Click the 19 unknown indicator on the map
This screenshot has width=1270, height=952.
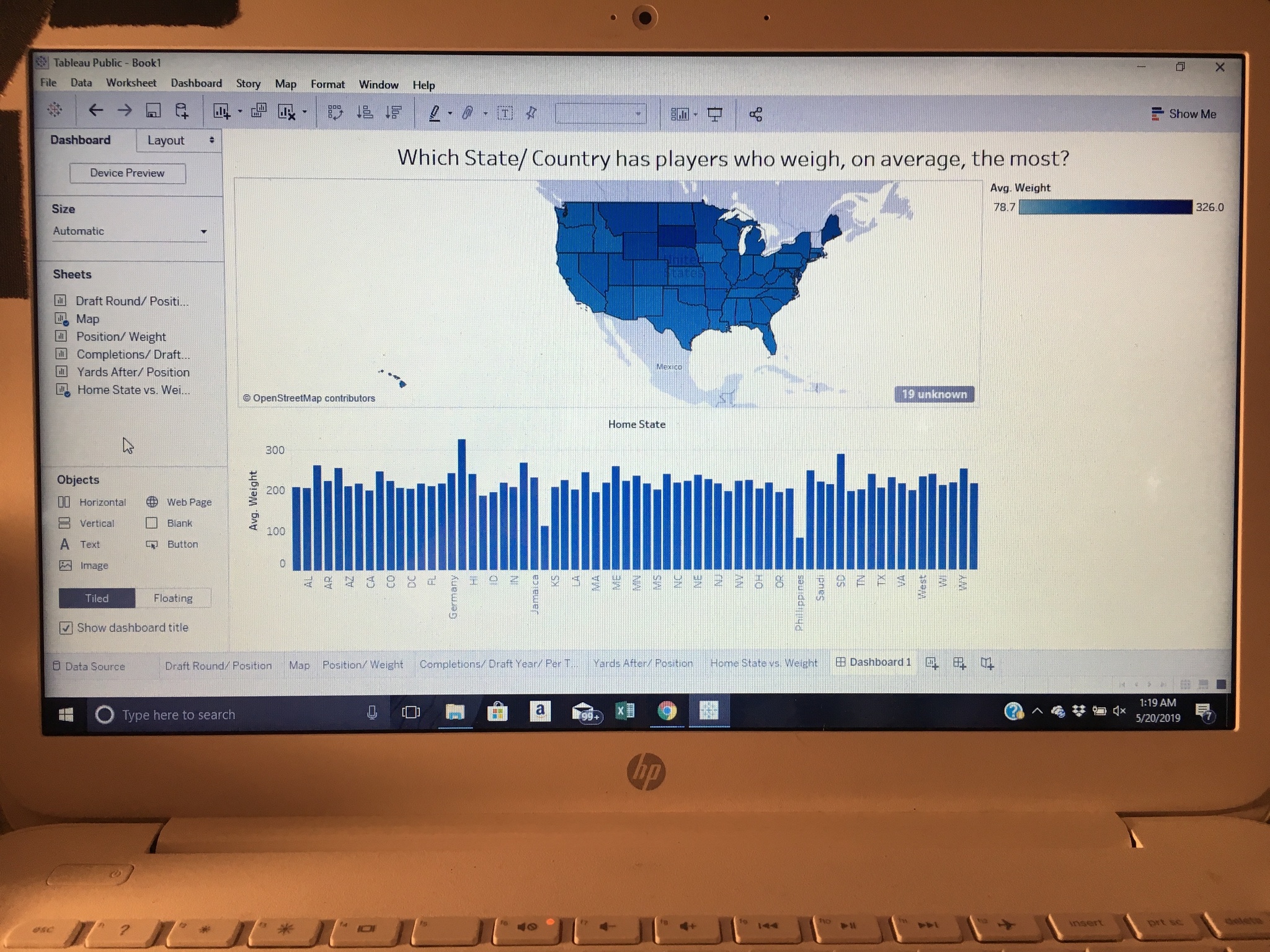click(x=934, y=394)
